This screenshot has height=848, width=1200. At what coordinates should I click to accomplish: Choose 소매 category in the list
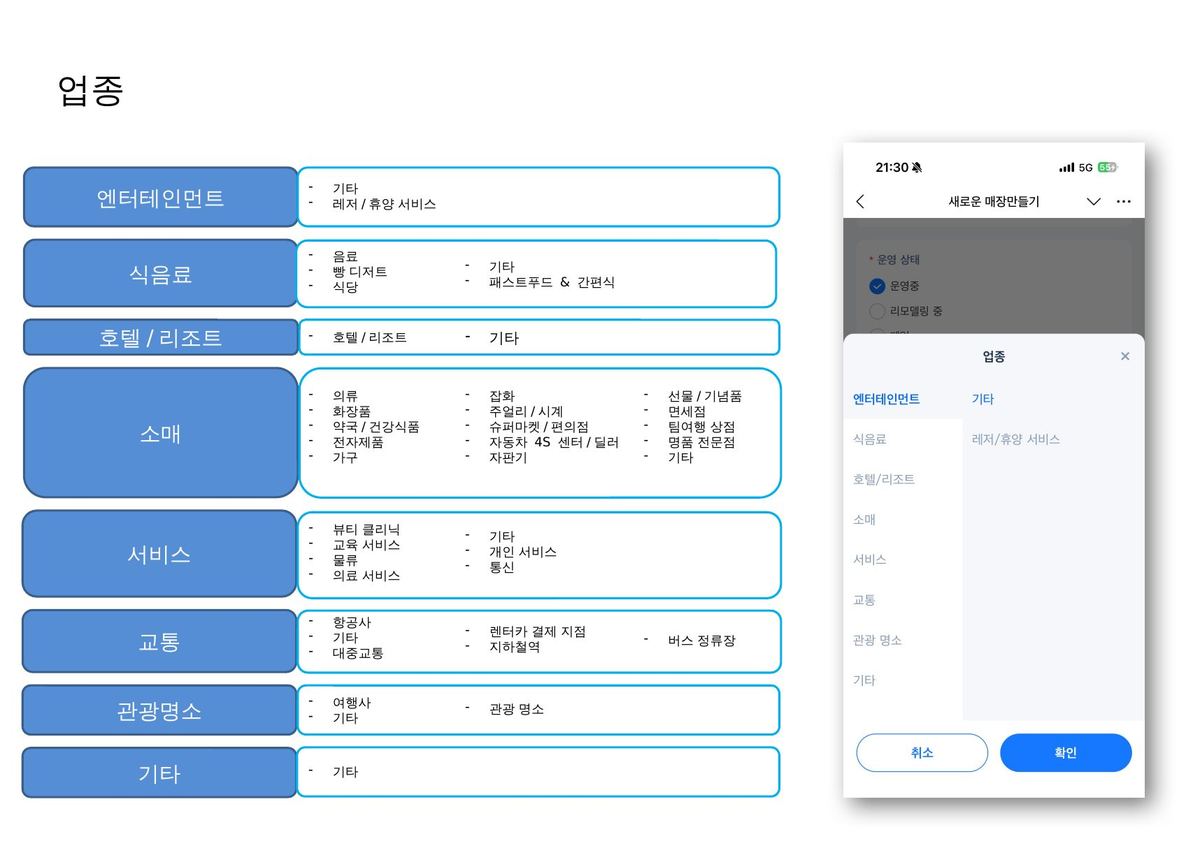click(864, 519)
